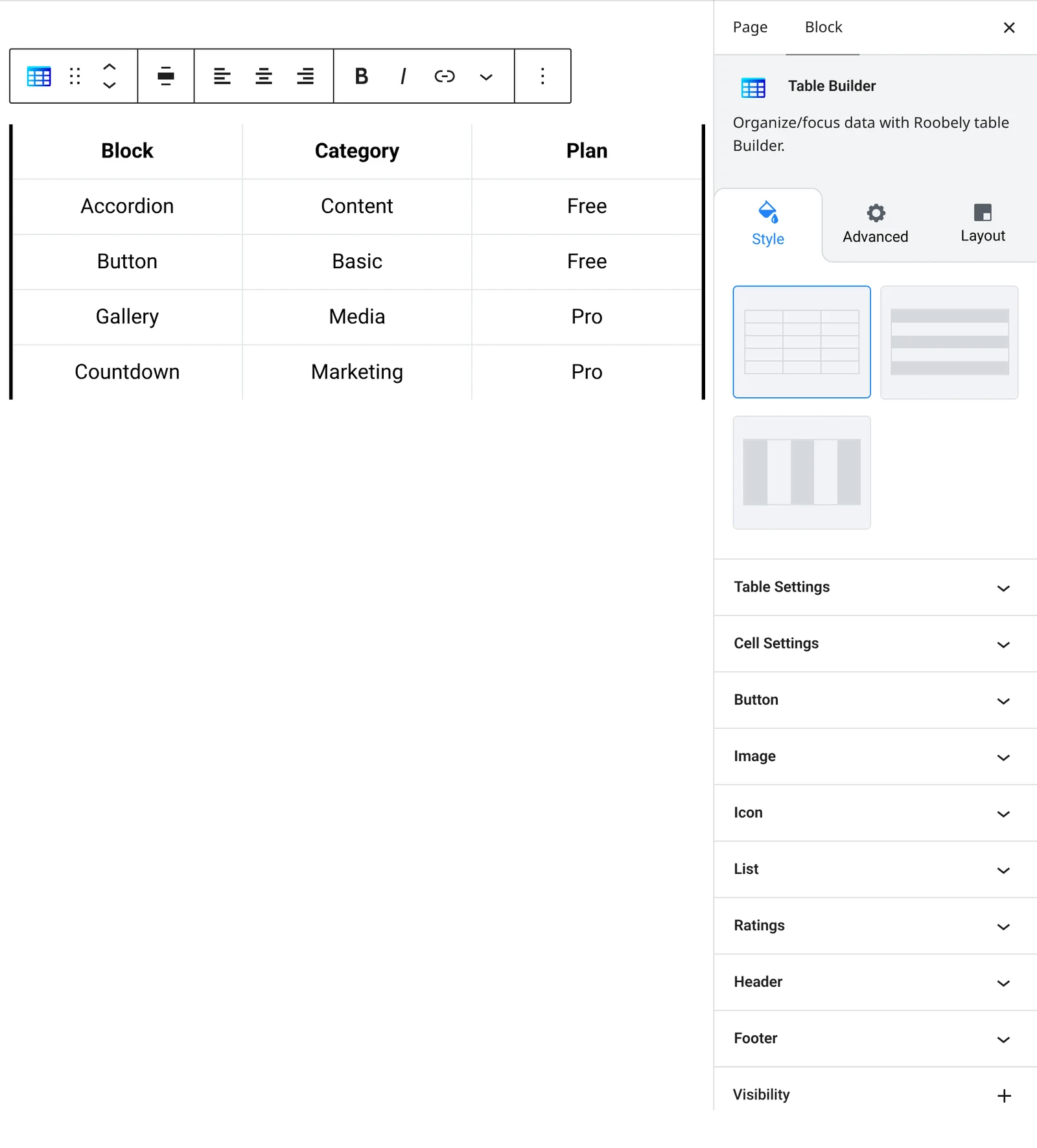
Task: Toggle italic formatting
Action: pyautogui.click(x=403, y=76)
